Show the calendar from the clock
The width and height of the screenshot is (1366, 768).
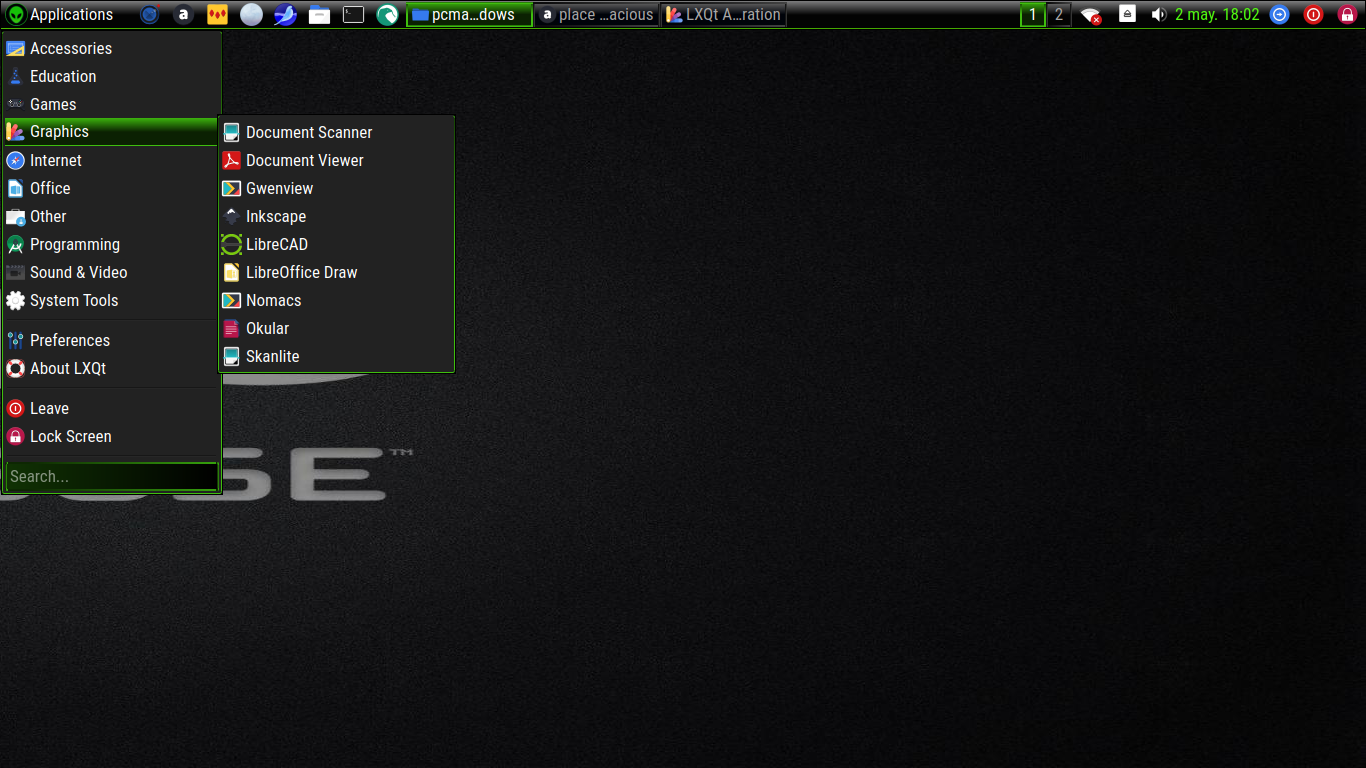click(x=1217, y=15)
